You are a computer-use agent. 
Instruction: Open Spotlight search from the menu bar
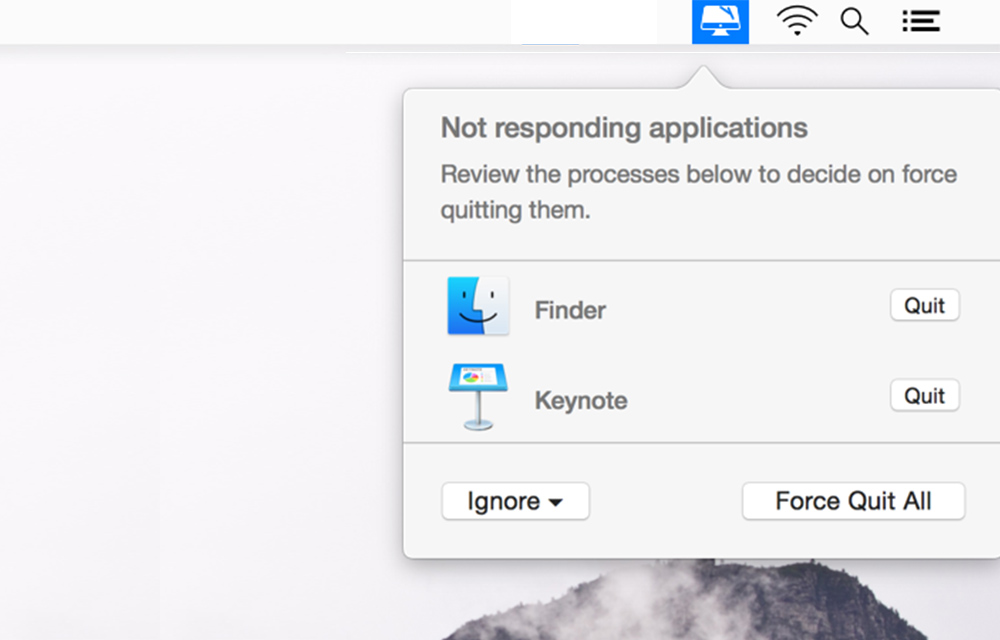pyautogui.click(x=854, y=21)
